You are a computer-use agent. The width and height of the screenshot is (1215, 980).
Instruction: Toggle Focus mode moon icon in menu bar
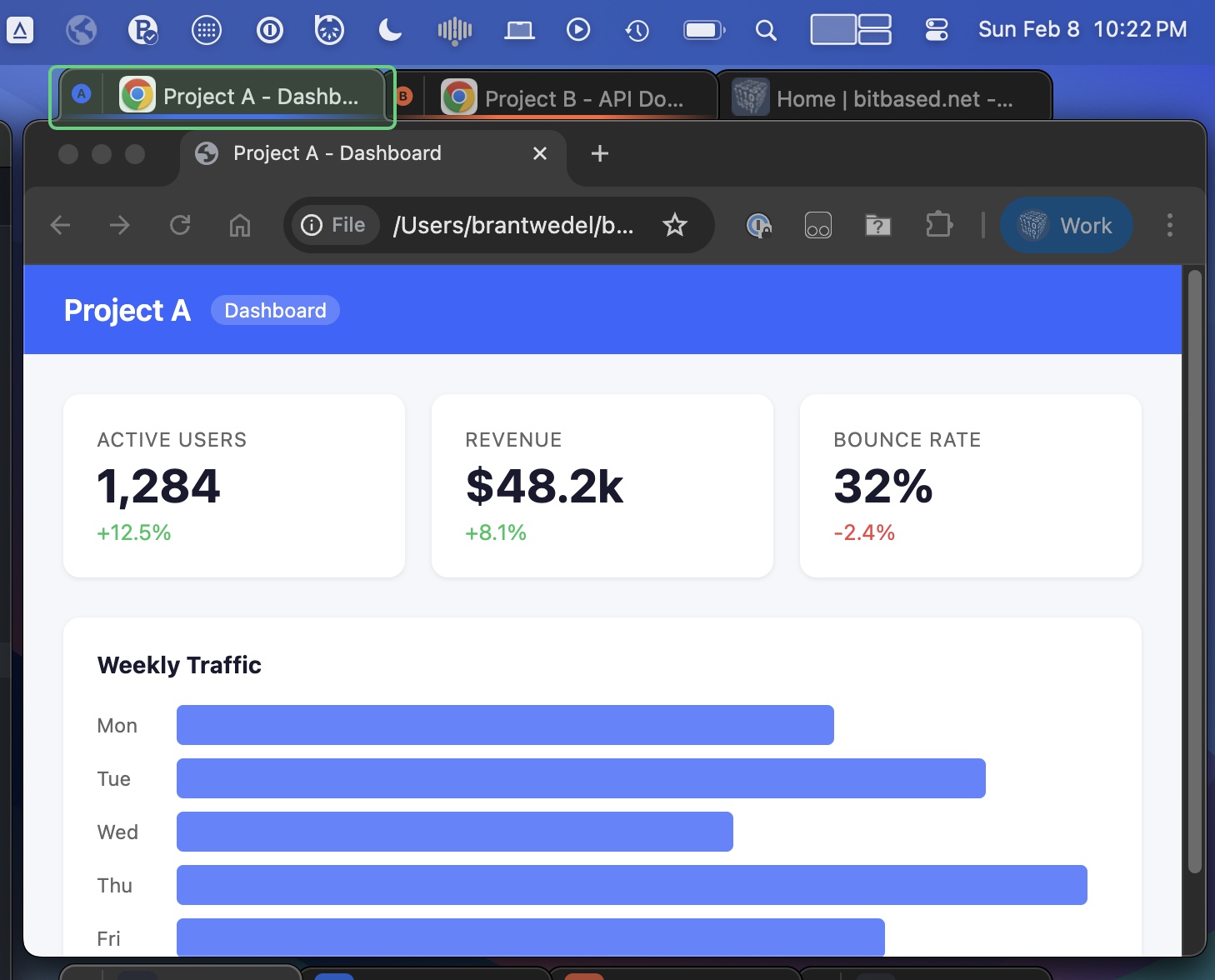click(390, 30)
